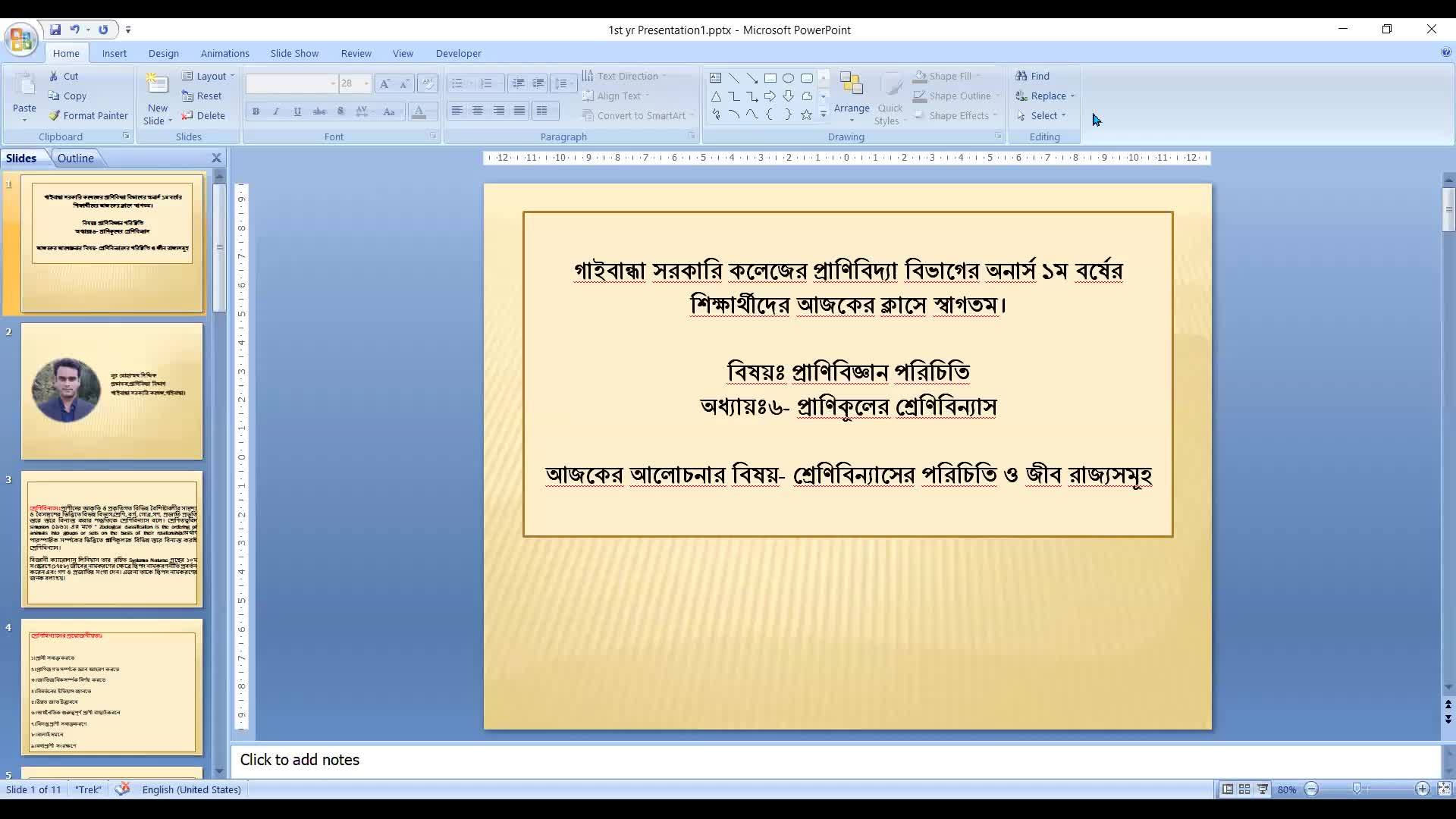Center the text alignment
The image size is (1456, 819).
tap(478, 111)
